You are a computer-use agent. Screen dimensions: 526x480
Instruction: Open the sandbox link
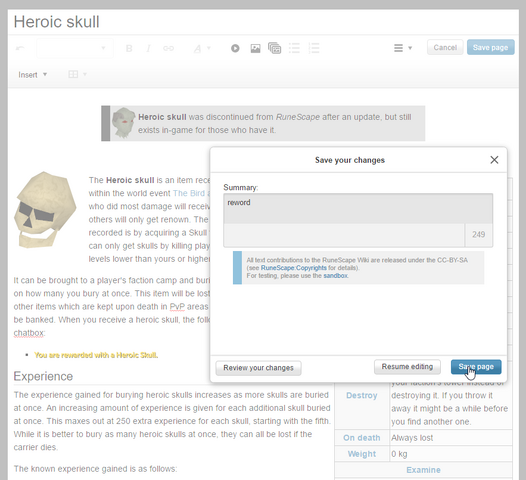[335, 276]
